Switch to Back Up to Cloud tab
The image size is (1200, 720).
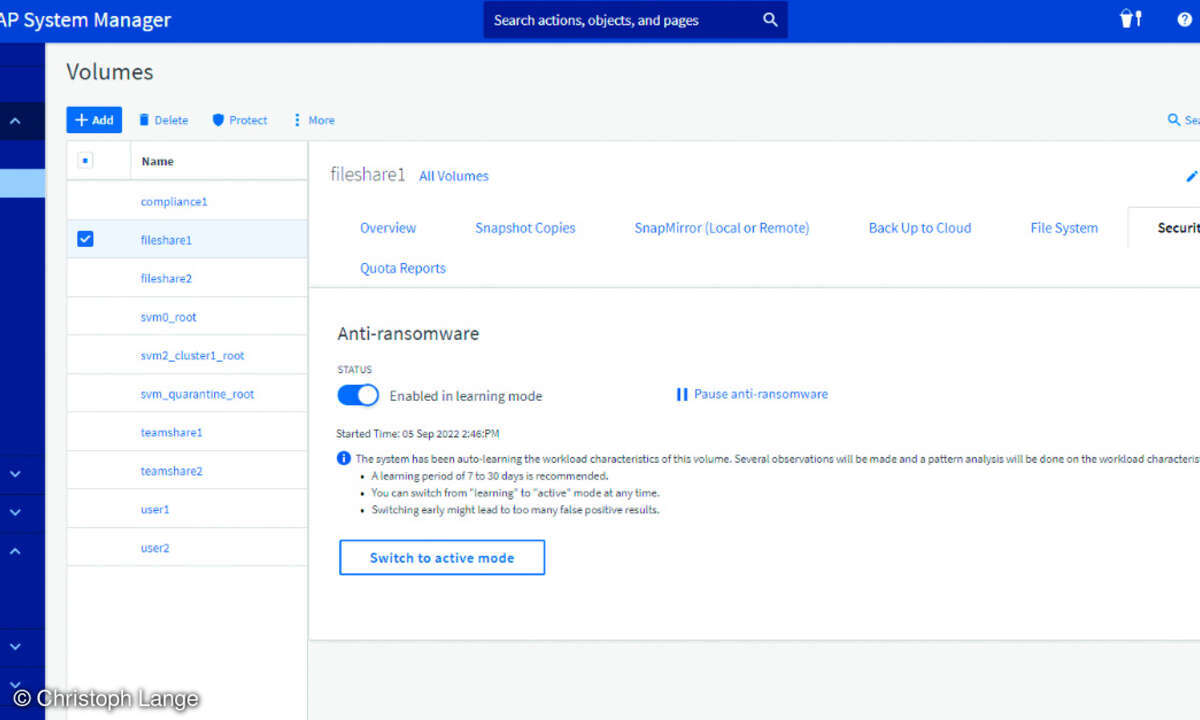[x=920, y=228]
